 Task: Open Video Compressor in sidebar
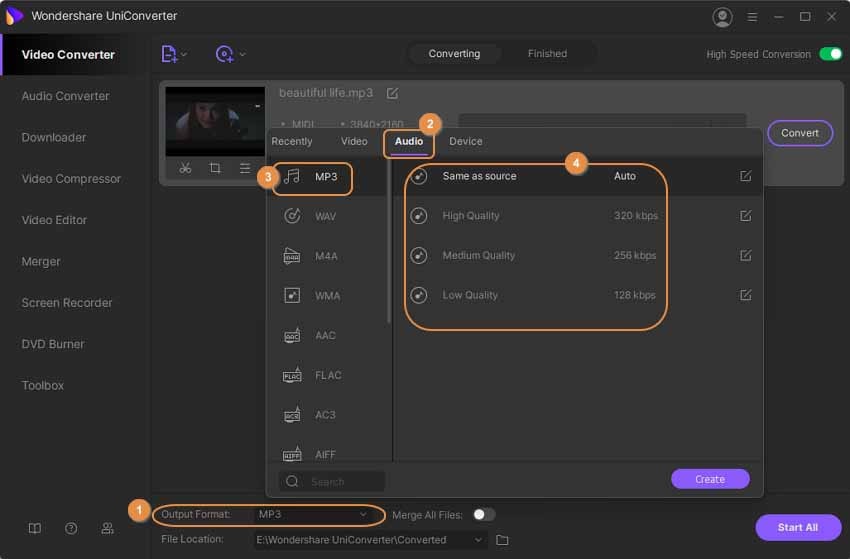pos(71,178)
